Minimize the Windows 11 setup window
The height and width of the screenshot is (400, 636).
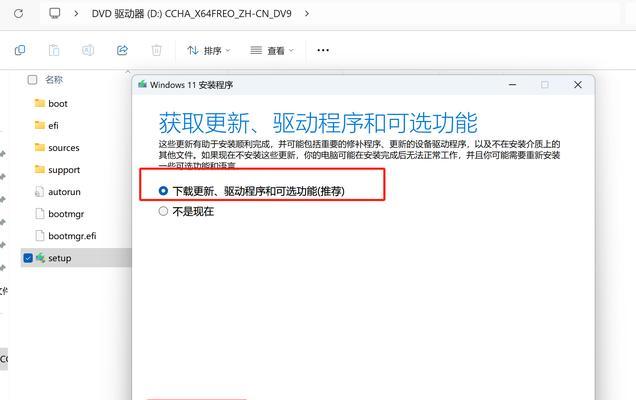coord(513,84)
